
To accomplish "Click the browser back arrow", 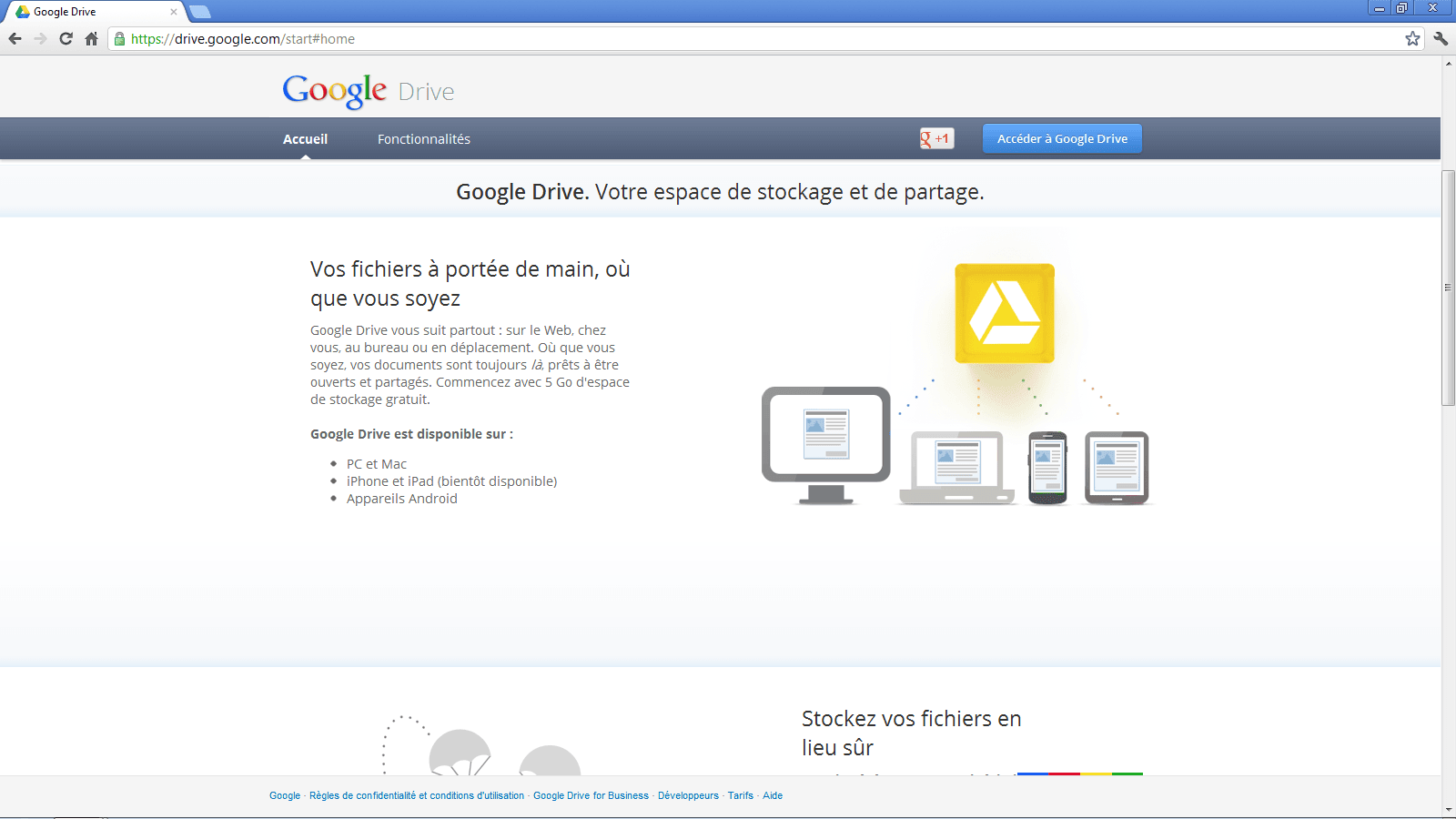I will [15, 38].
